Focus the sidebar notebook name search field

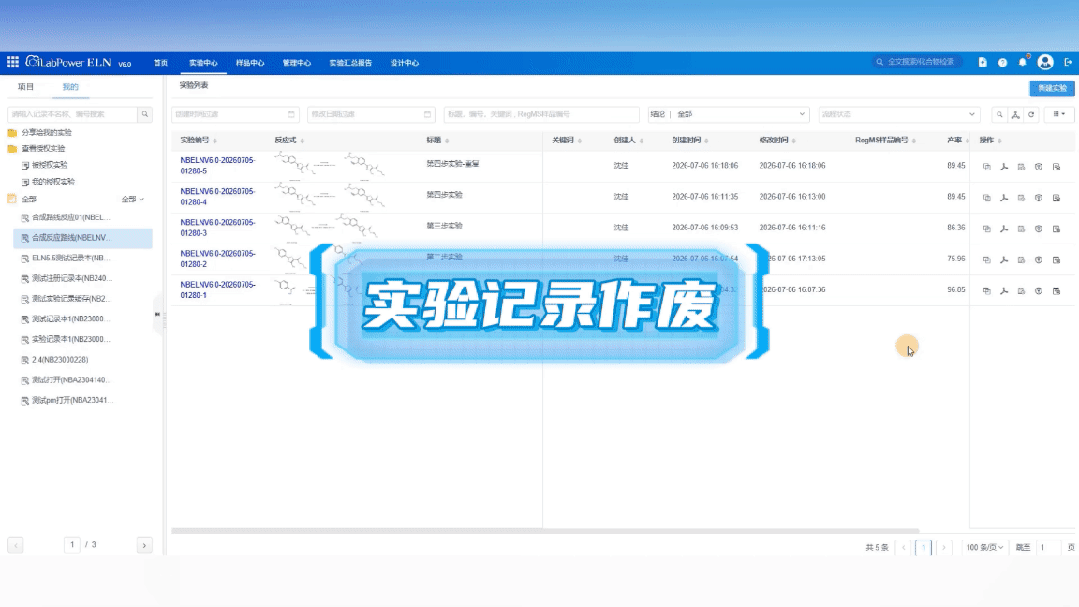click(72, 114)
